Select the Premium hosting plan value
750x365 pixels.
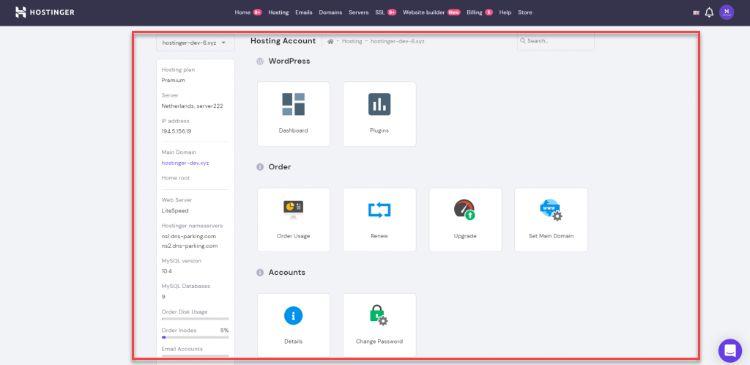(173, 80)
